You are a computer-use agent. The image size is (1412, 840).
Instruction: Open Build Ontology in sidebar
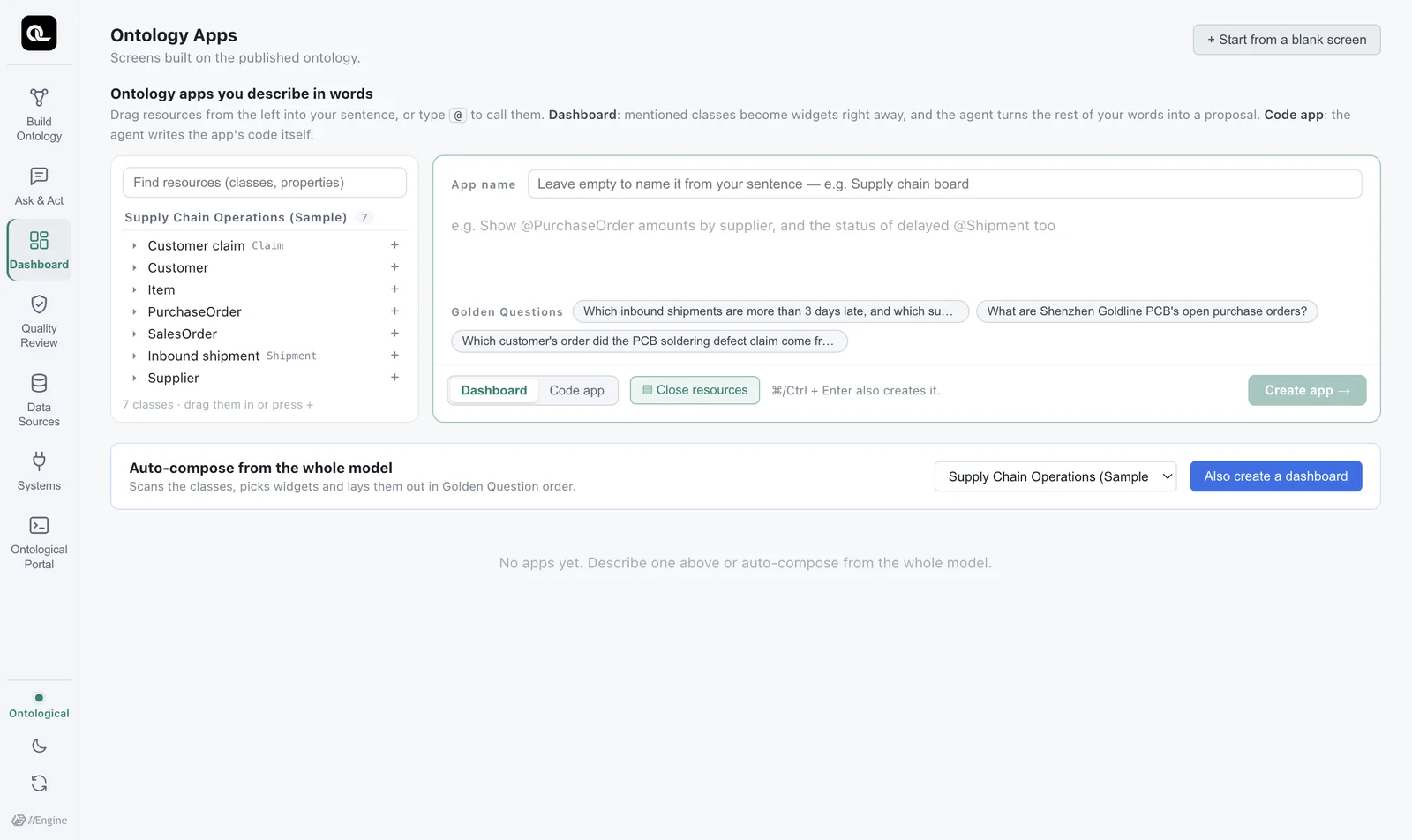point(39,115)
